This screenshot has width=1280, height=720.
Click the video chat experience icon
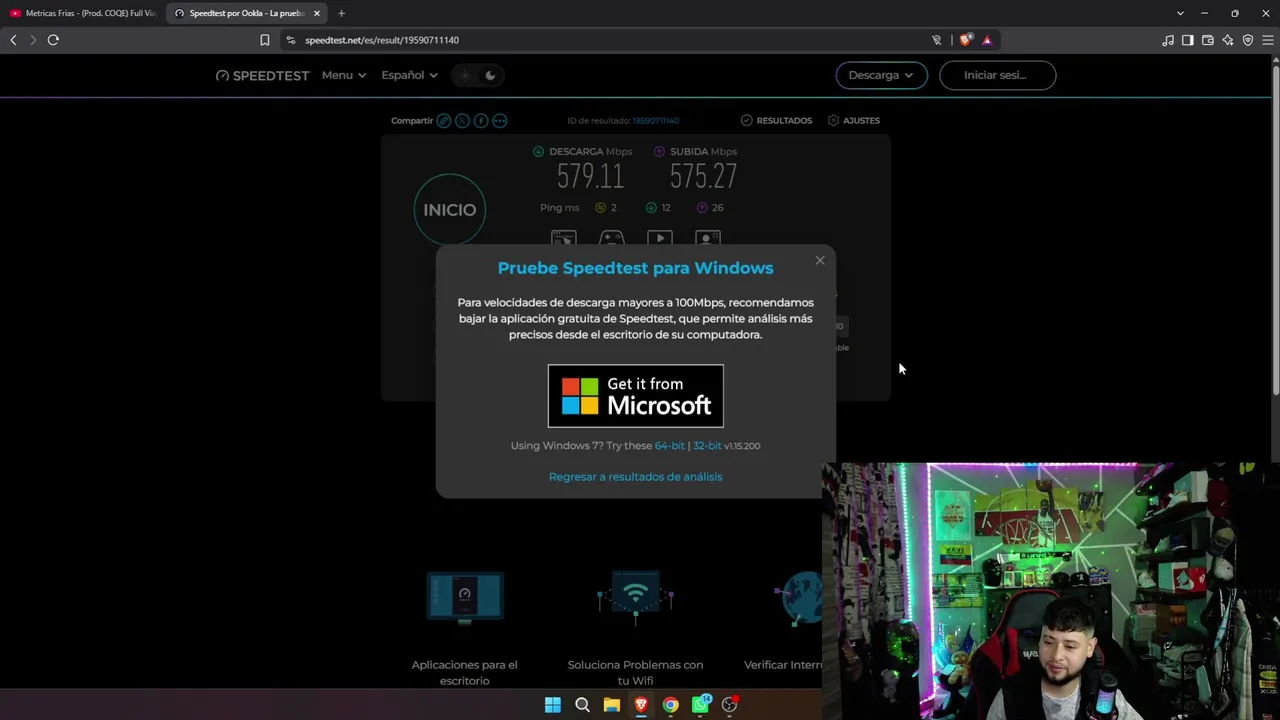click(x=708, y=239)
